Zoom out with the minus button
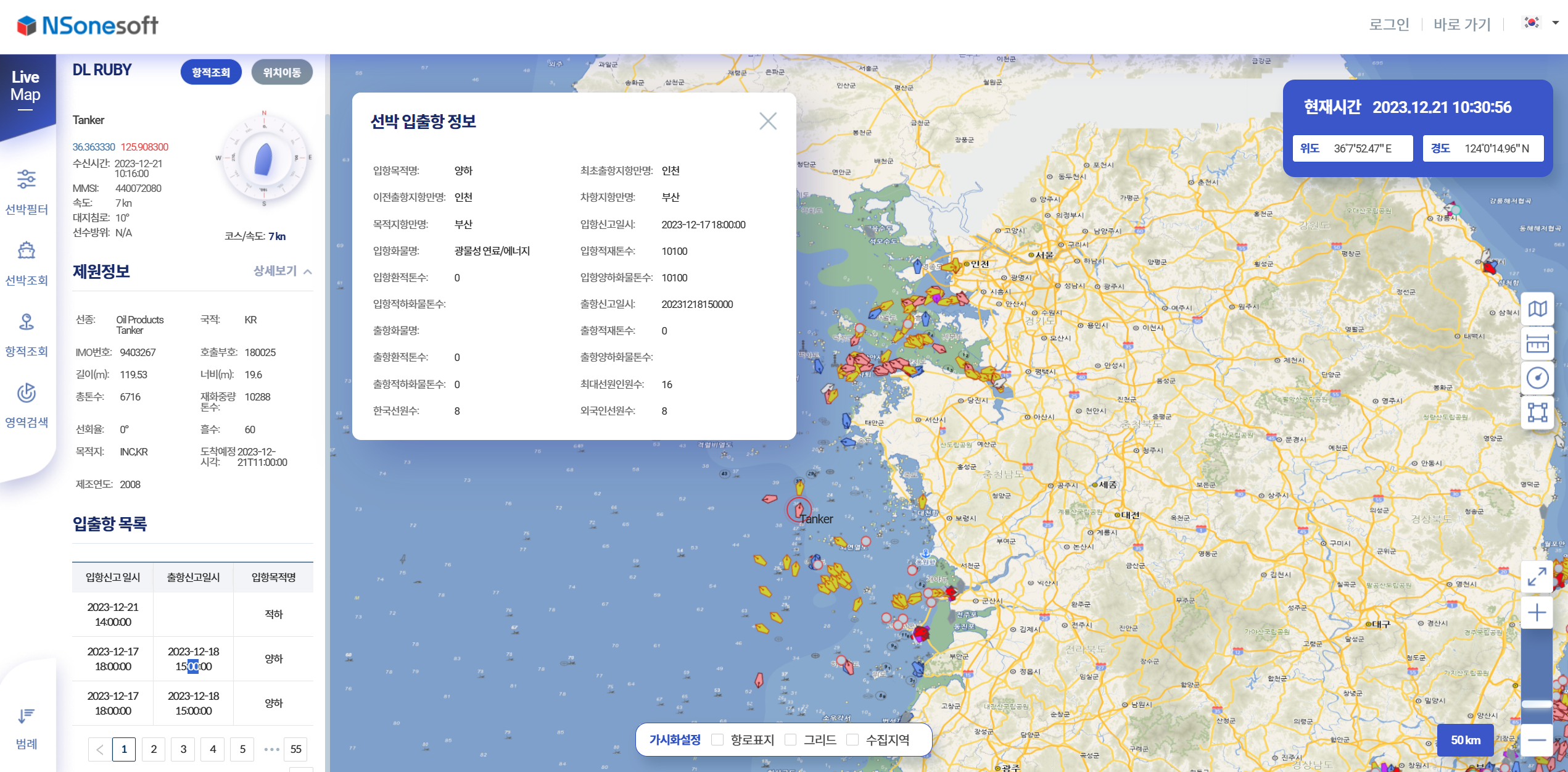 1537,740
